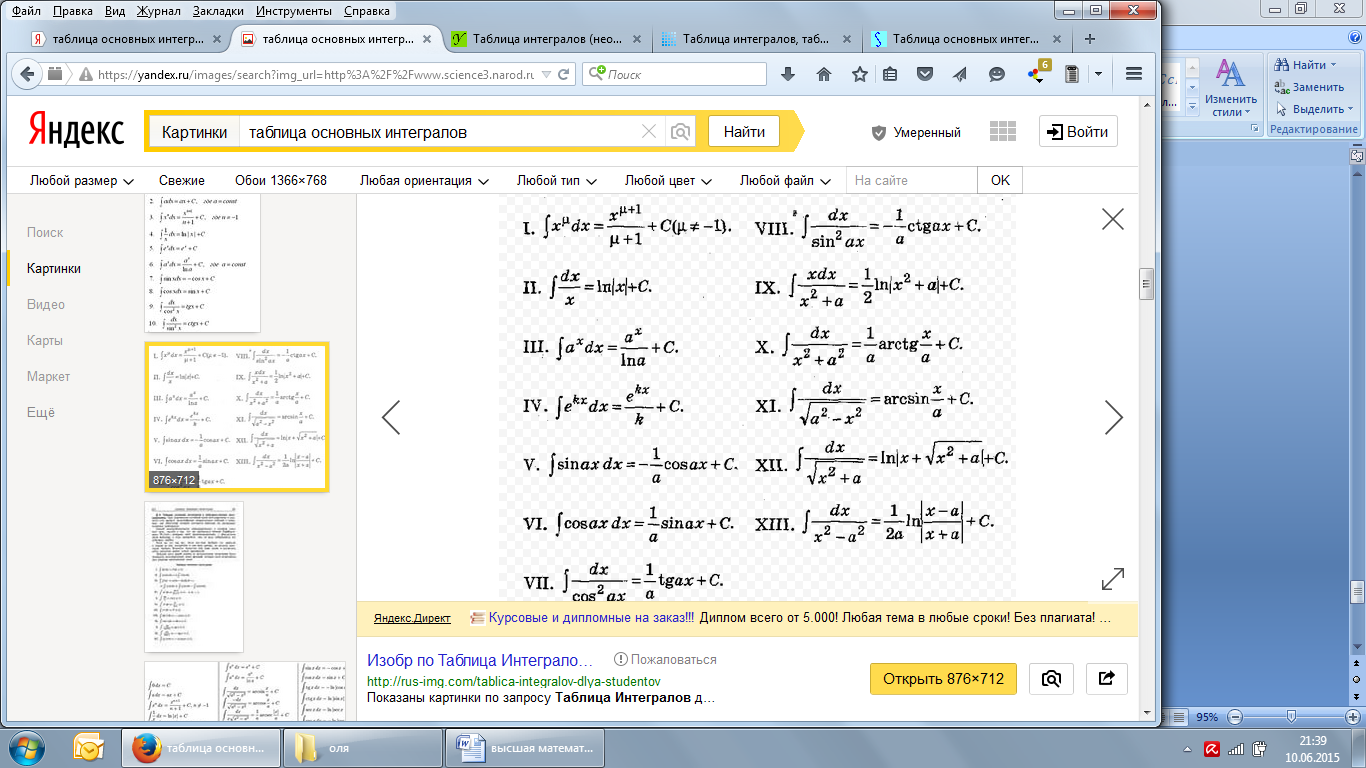The image size is (1366, 768).
Task: Find similar images with the lens icon button
Action: (x=1051, y=678)
